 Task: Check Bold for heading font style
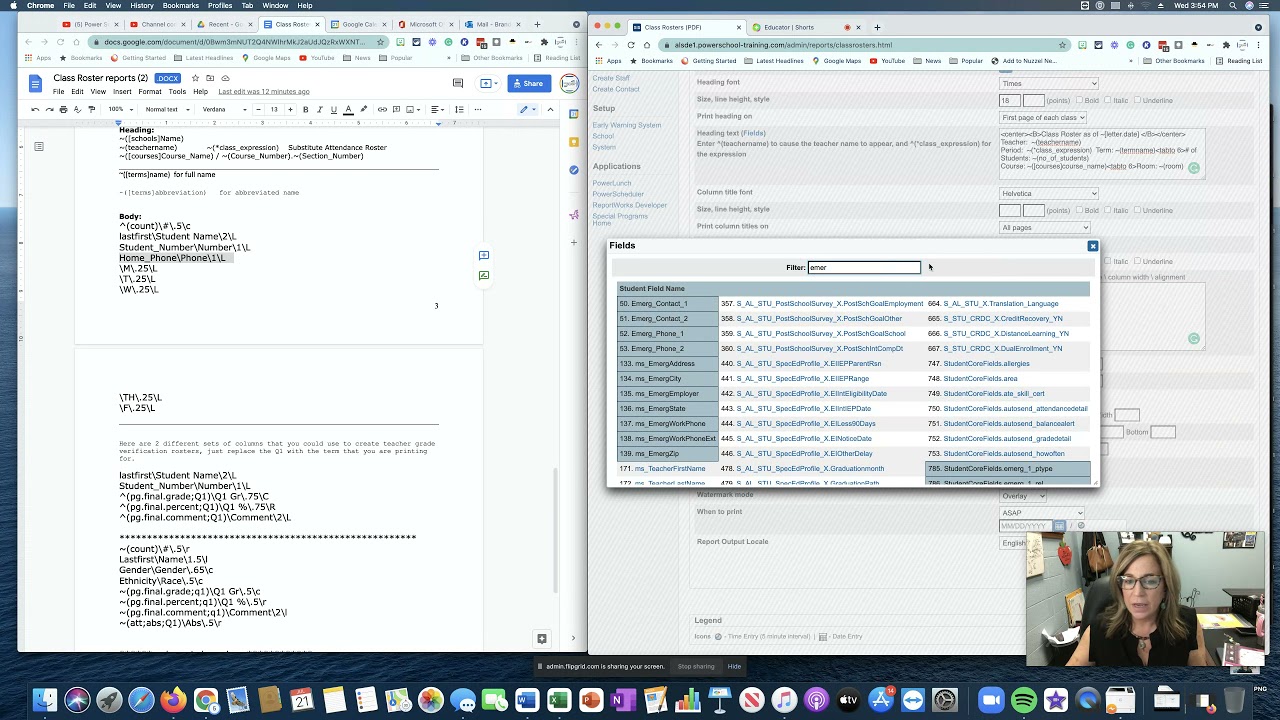click(1081, 100)
